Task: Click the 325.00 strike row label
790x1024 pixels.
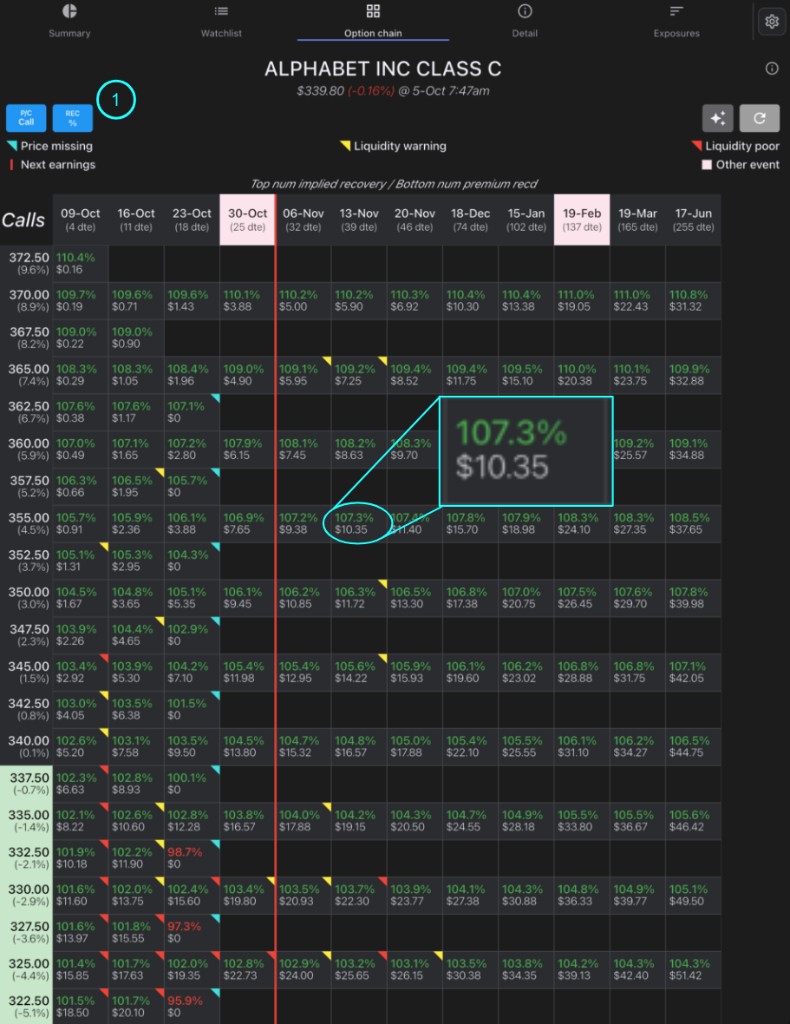Action: [27, 969]
